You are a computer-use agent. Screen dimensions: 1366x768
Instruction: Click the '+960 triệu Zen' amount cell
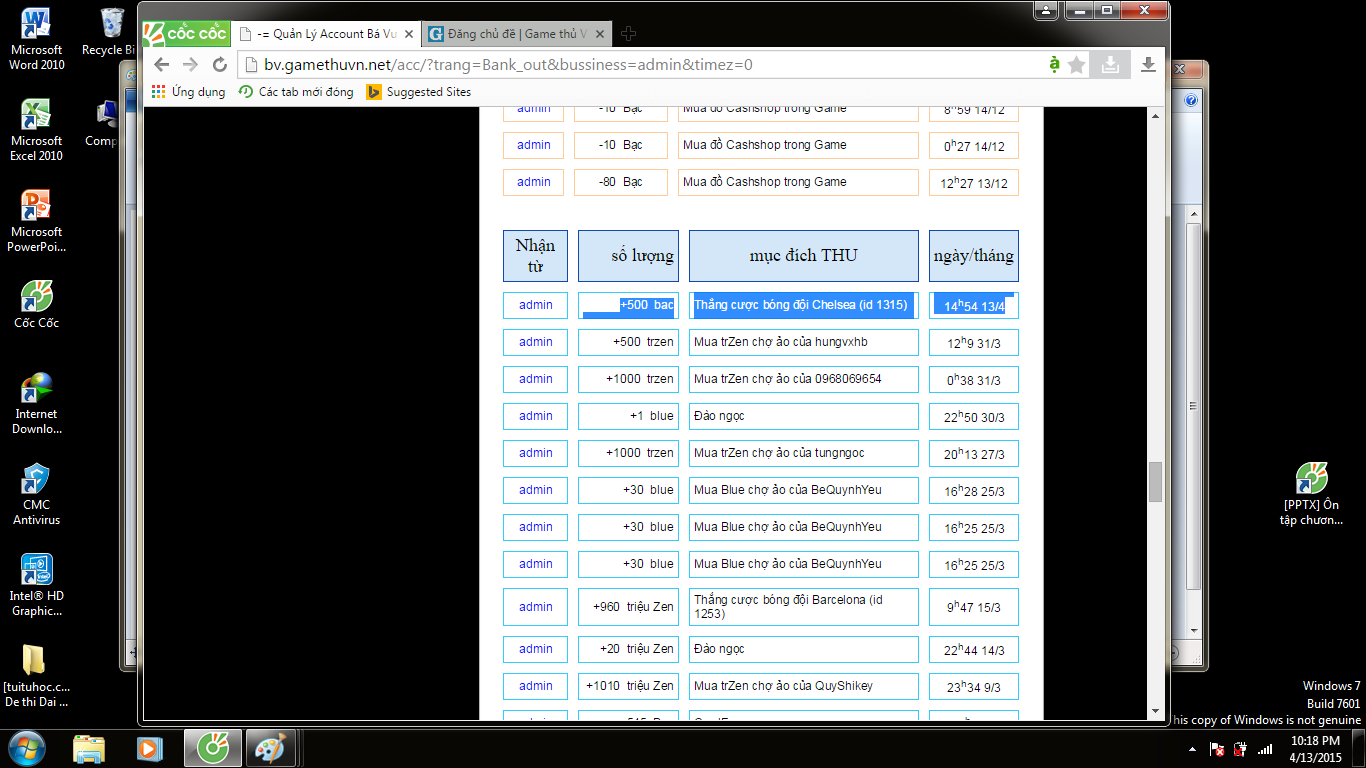(x=628, y=607)
